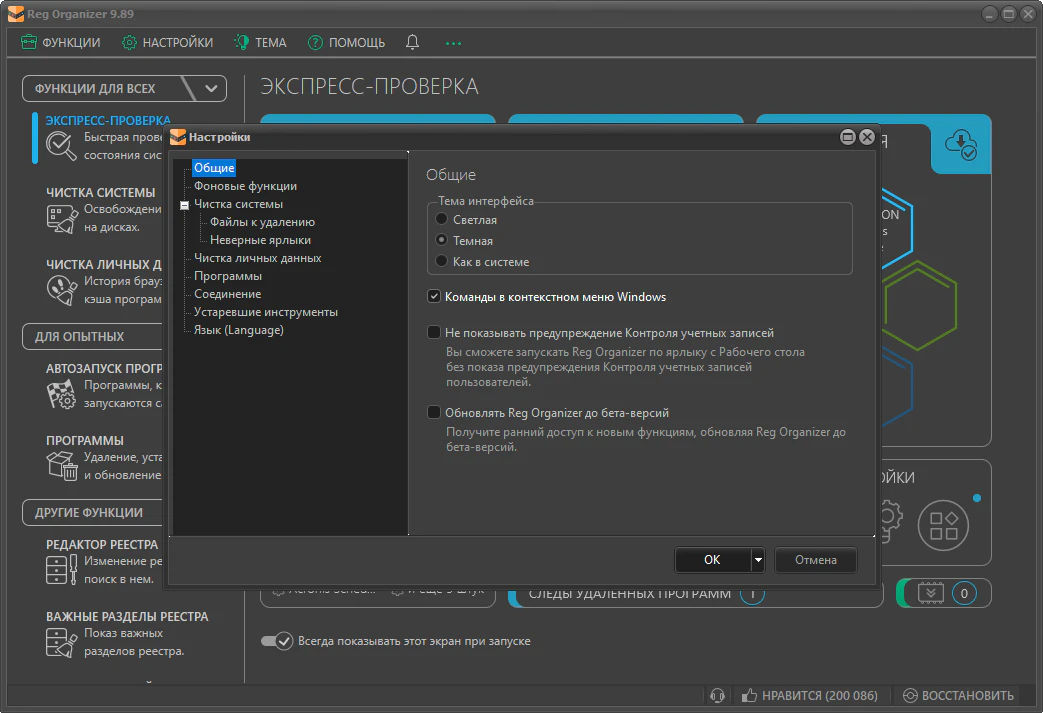
Task: Select Язык (Language) in settings tree
Action: pyautogui.click(x=238, y=330)
